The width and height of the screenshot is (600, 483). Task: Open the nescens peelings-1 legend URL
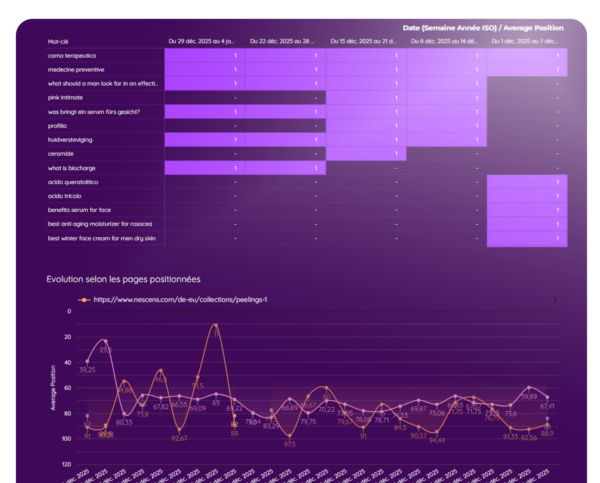[180, 299]
